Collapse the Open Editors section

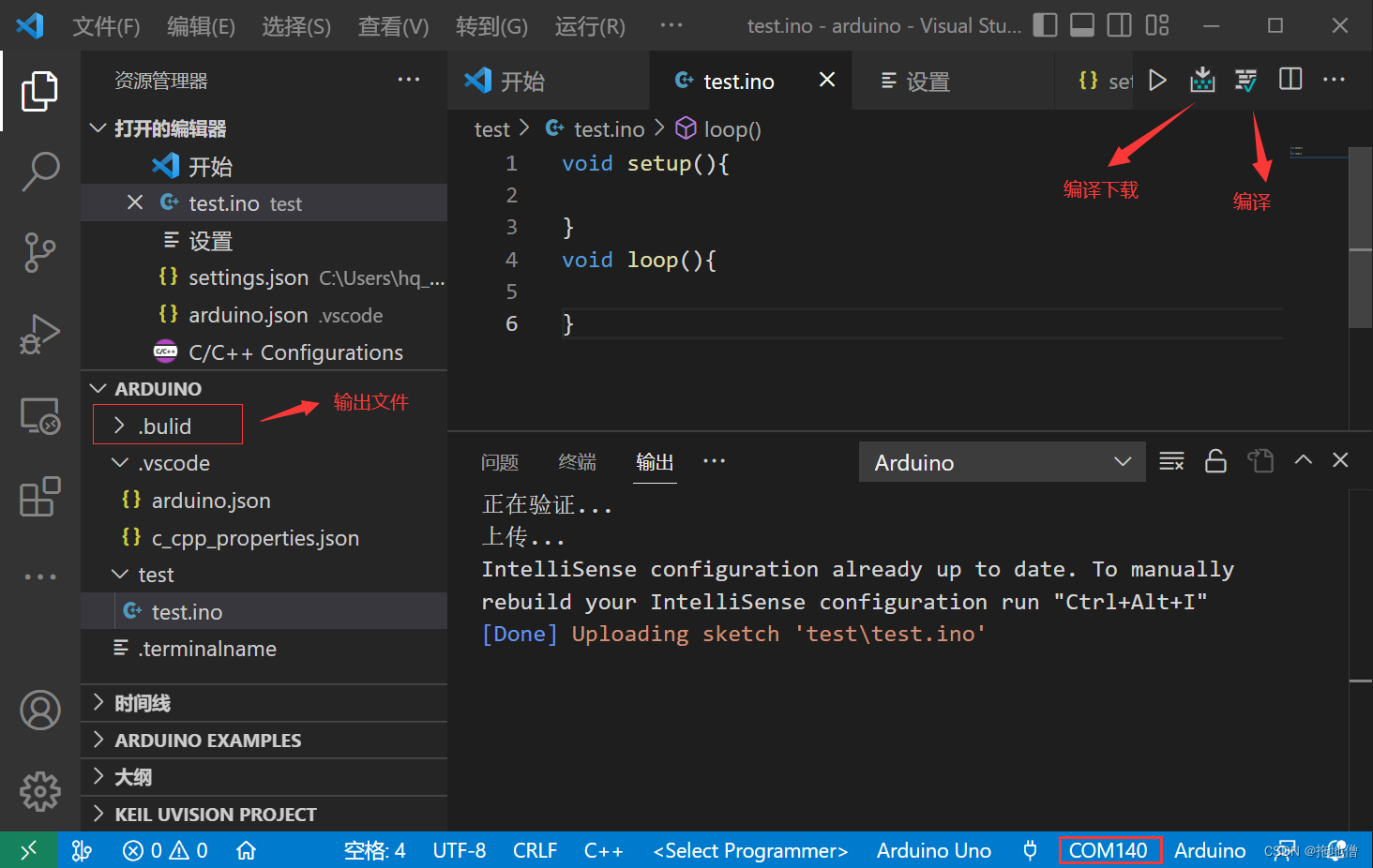[98, 127]
